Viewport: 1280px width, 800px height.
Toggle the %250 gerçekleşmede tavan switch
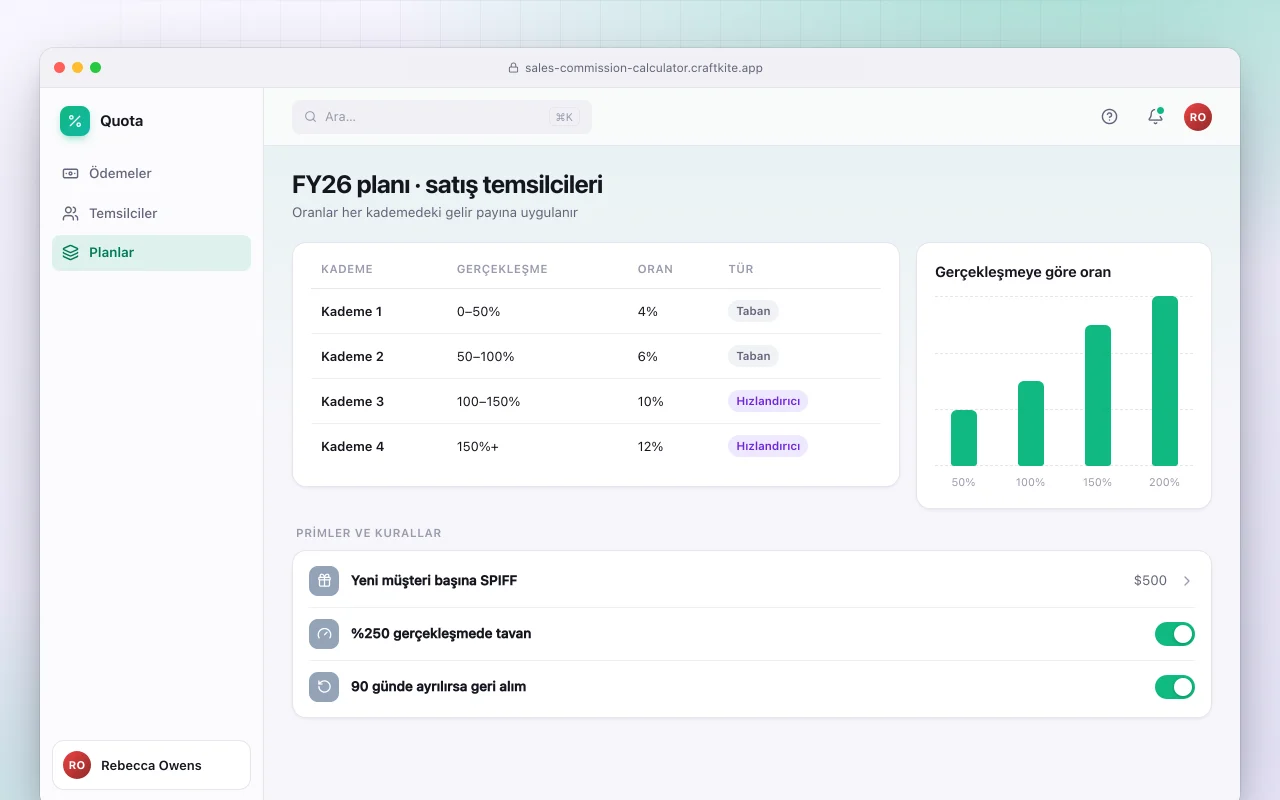click(1175, 634)
